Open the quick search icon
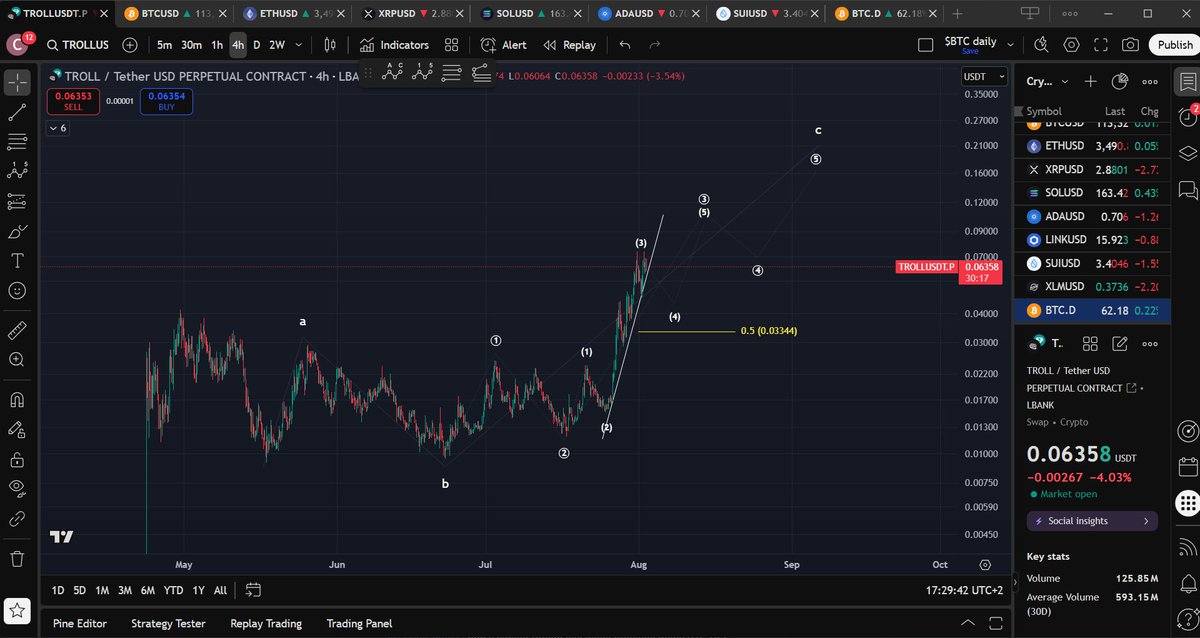This screenshot has height=638, width=1200. [1041, 45]
